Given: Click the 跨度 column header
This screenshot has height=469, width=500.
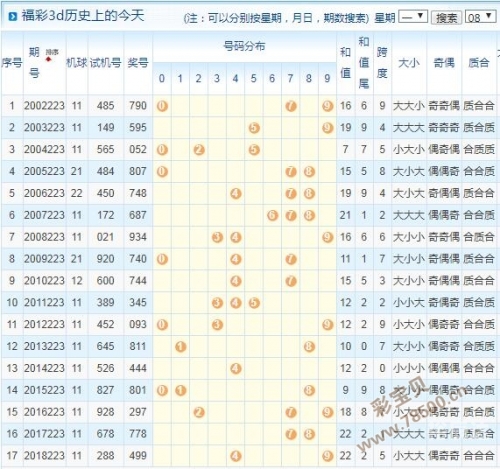Looking at the screenshot, I should pos(382,62).
